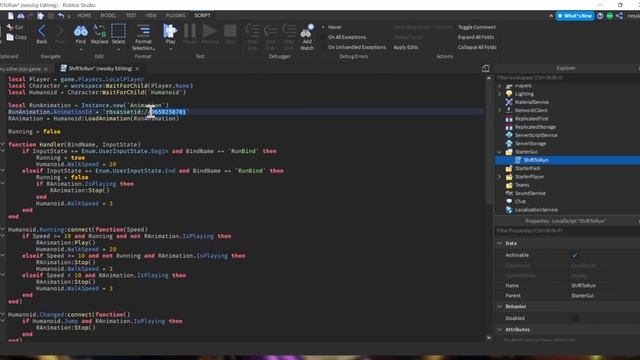640x360 pixels.
Task: Select NetworkClient in Explorer
Action: [531, 110]
